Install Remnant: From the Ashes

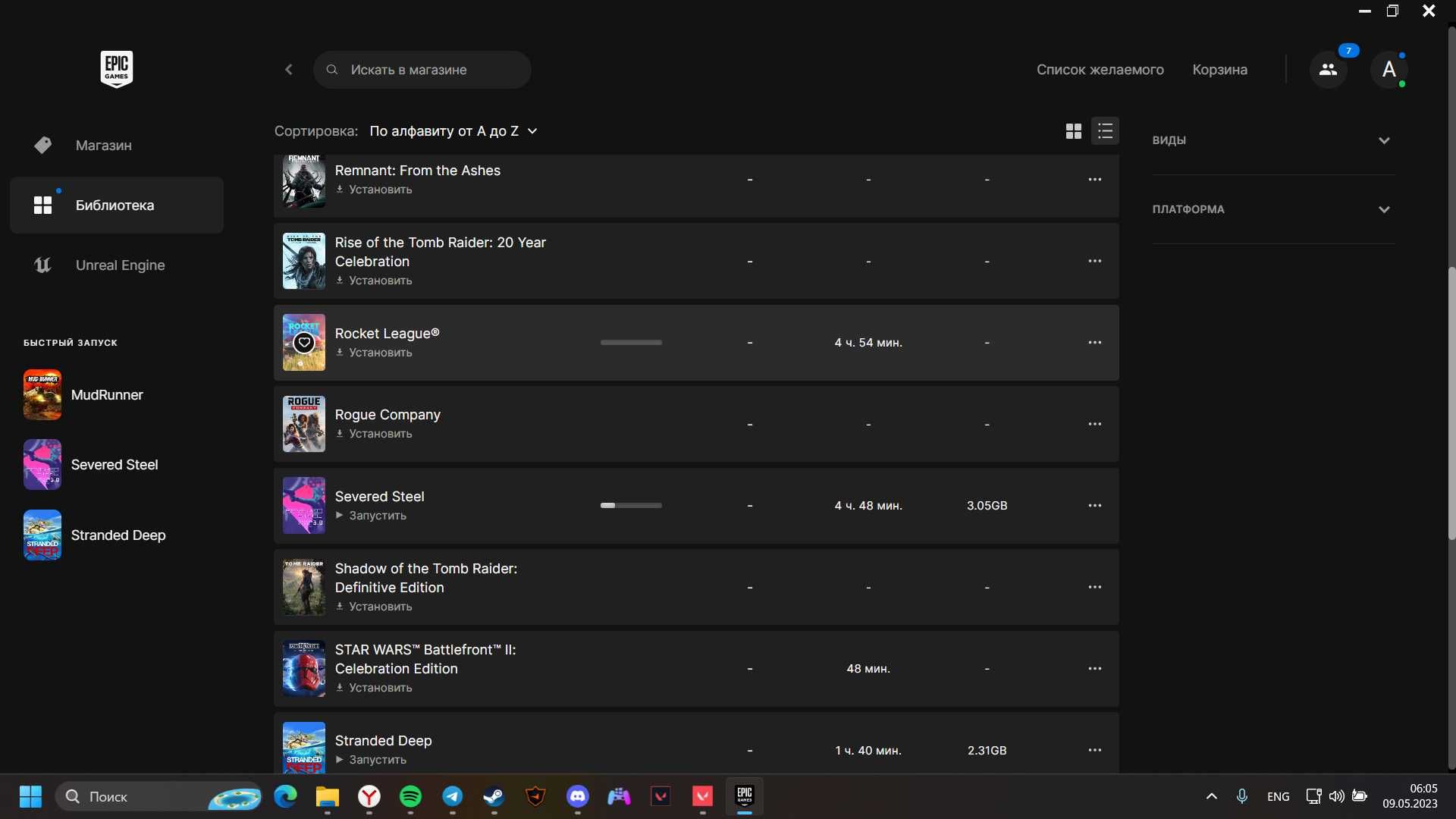point(374,190)
